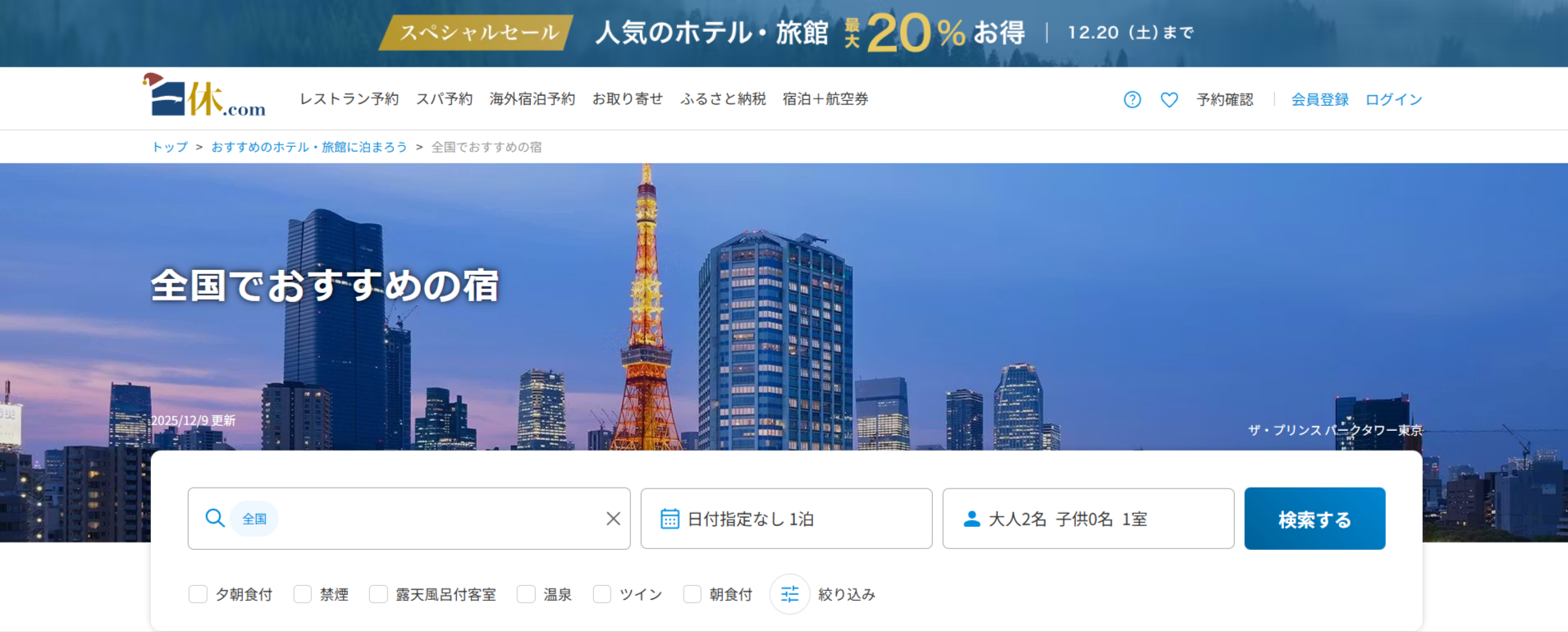
Task: Open the help question mark icon
Action: pyautogui.click(x=1132, y=99)
